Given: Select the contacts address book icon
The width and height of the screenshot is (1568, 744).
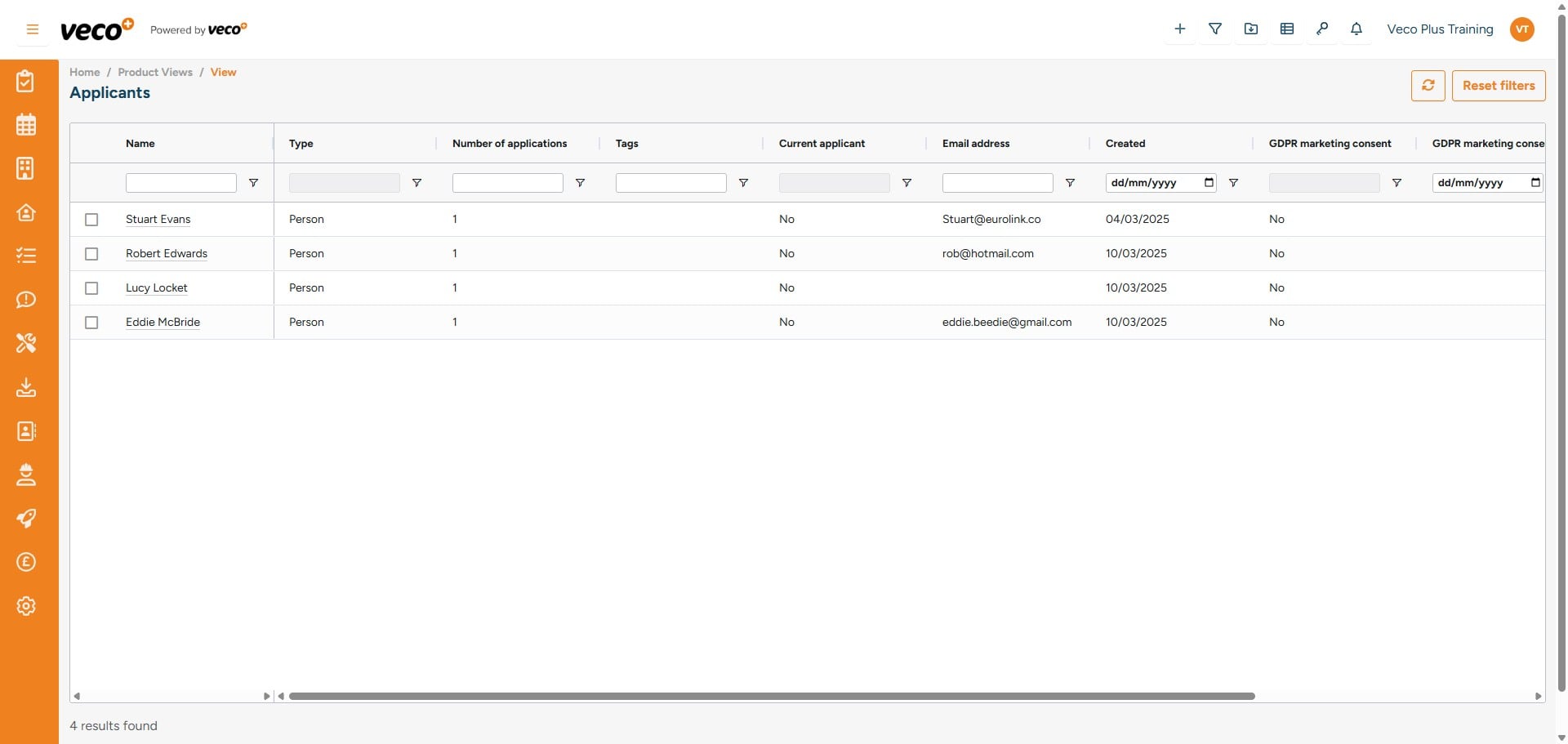Looking at the screenshot, I should (27, 431).
